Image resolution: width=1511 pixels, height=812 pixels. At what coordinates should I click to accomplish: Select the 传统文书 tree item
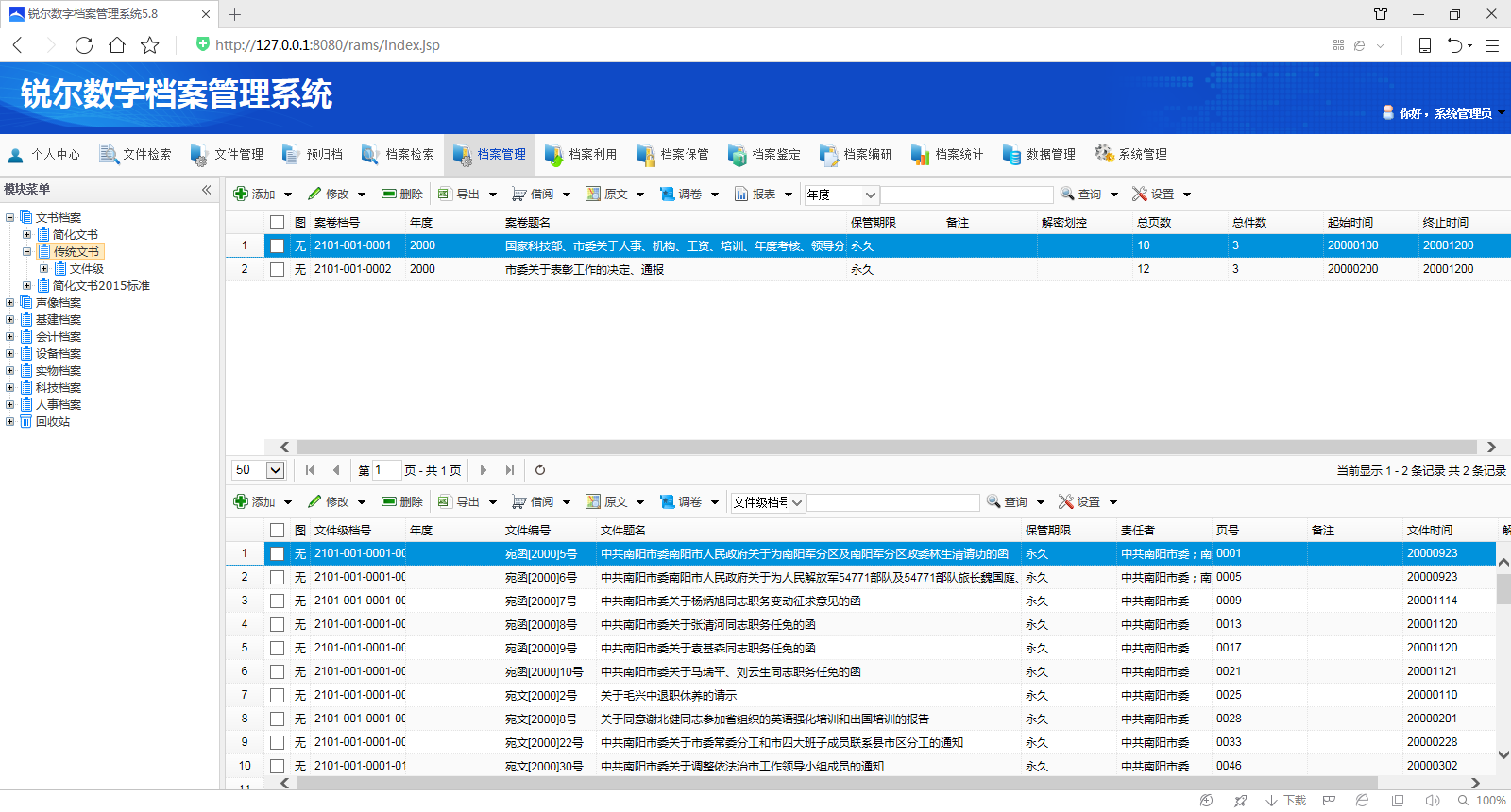pos(76,252)
